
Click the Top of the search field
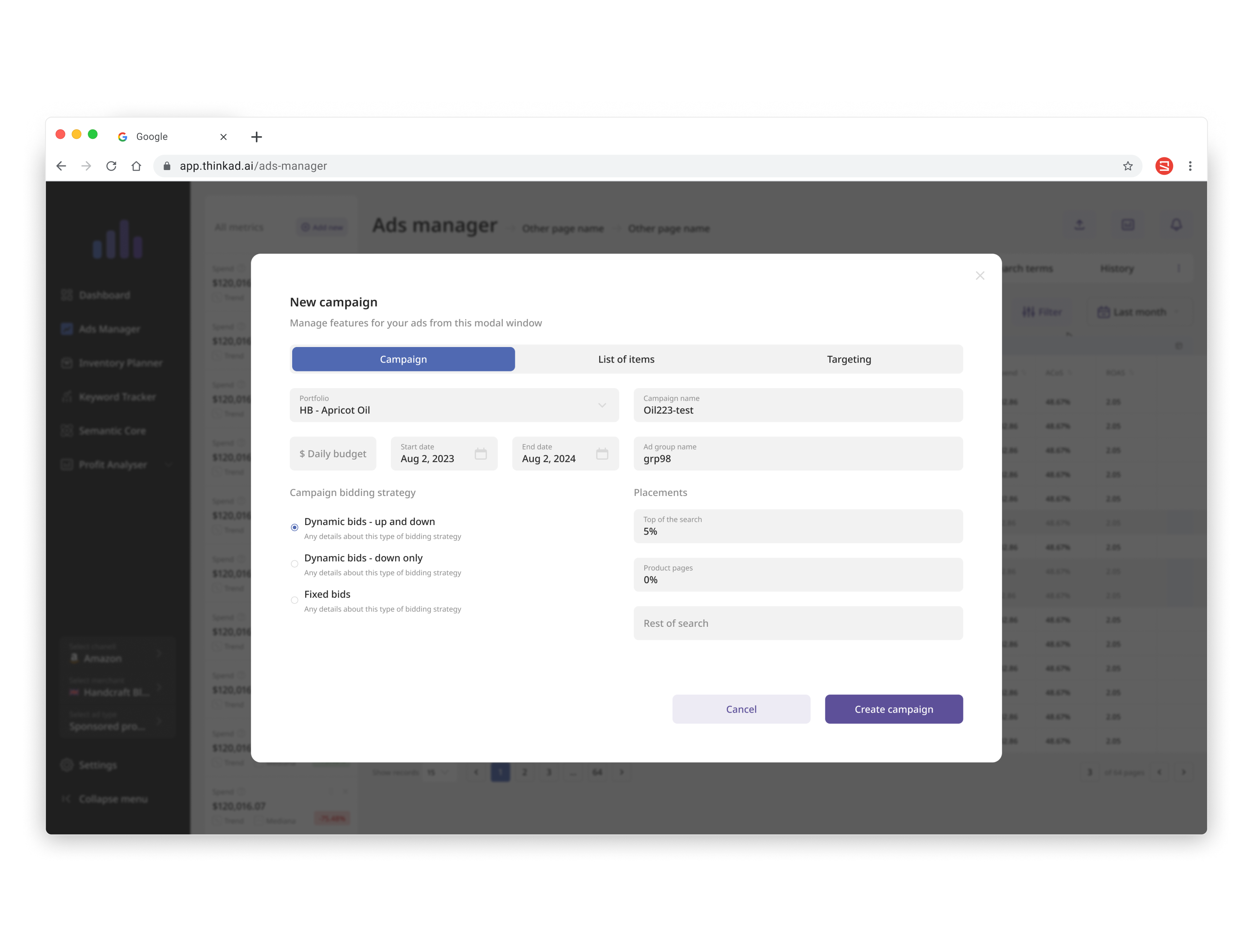pos(798,527)
